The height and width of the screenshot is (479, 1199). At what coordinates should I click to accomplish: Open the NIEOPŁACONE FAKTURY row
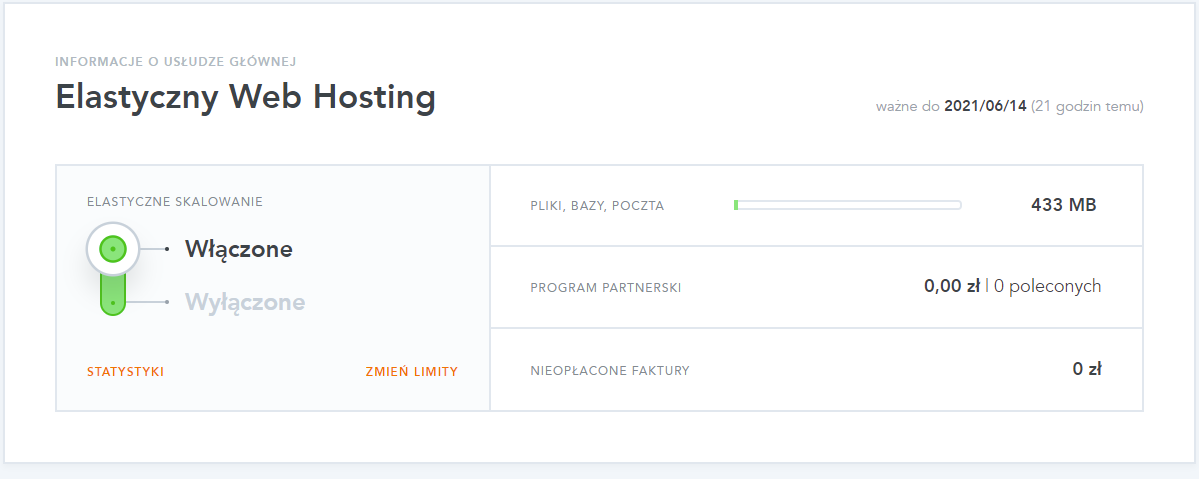click(x=816, y=370)
